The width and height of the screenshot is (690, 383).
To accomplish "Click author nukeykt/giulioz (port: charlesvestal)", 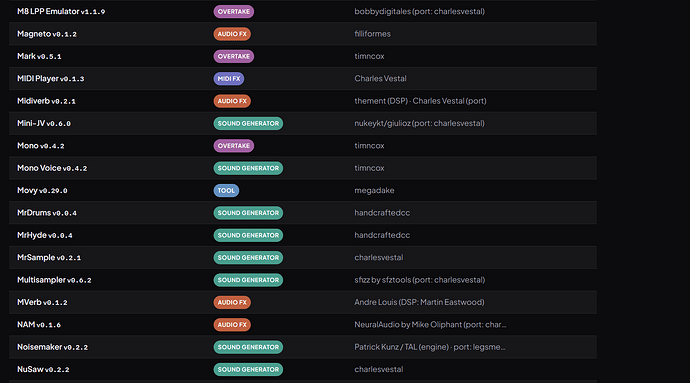I will tap(419, 124).
